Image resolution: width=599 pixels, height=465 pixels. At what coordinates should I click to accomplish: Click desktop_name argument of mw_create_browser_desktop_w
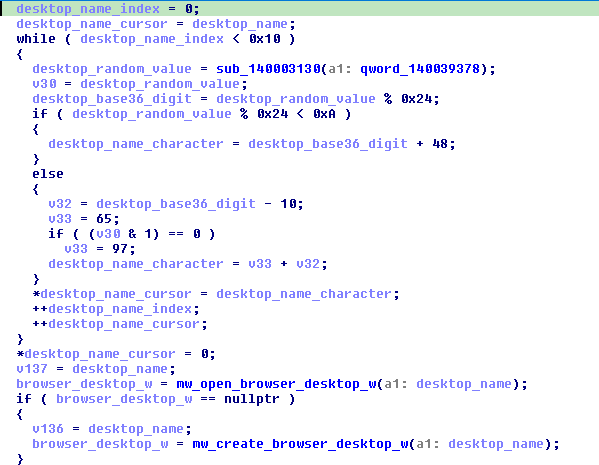(x=496, y=444)
